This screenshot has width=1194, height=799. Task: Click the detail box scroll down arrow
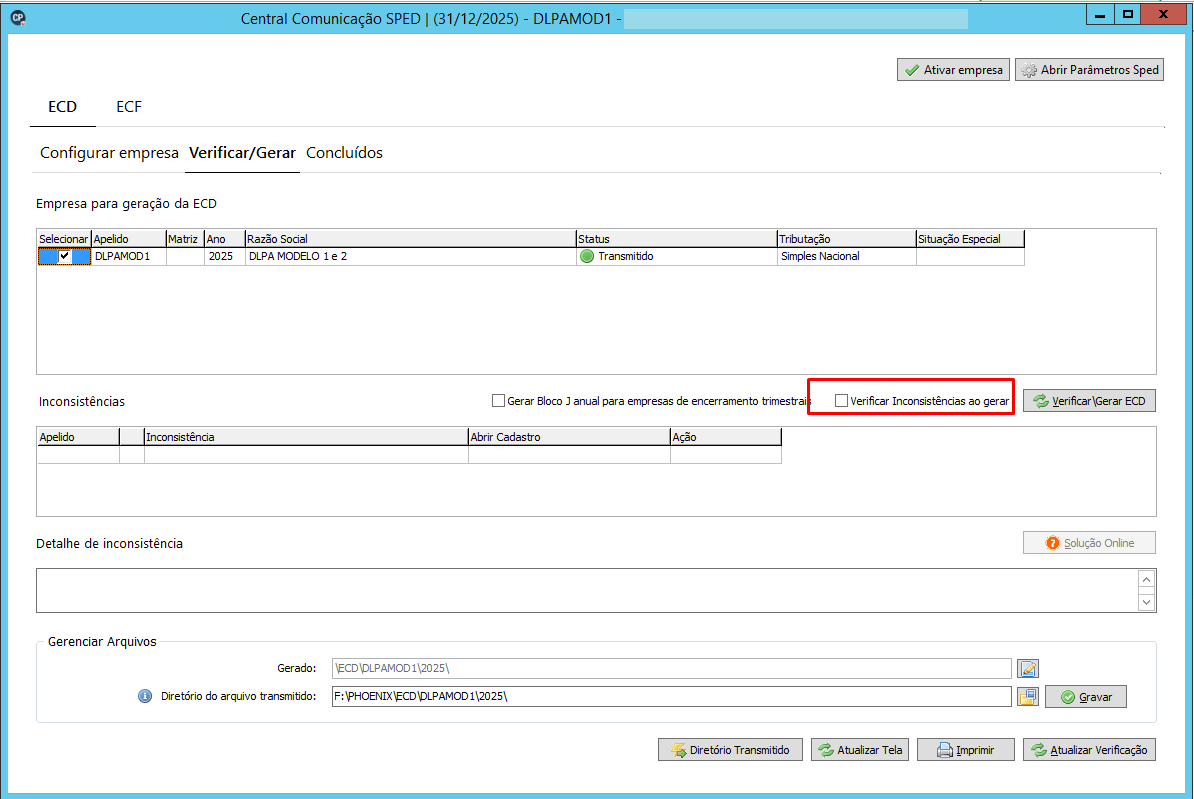click(x=1147, y=602)
